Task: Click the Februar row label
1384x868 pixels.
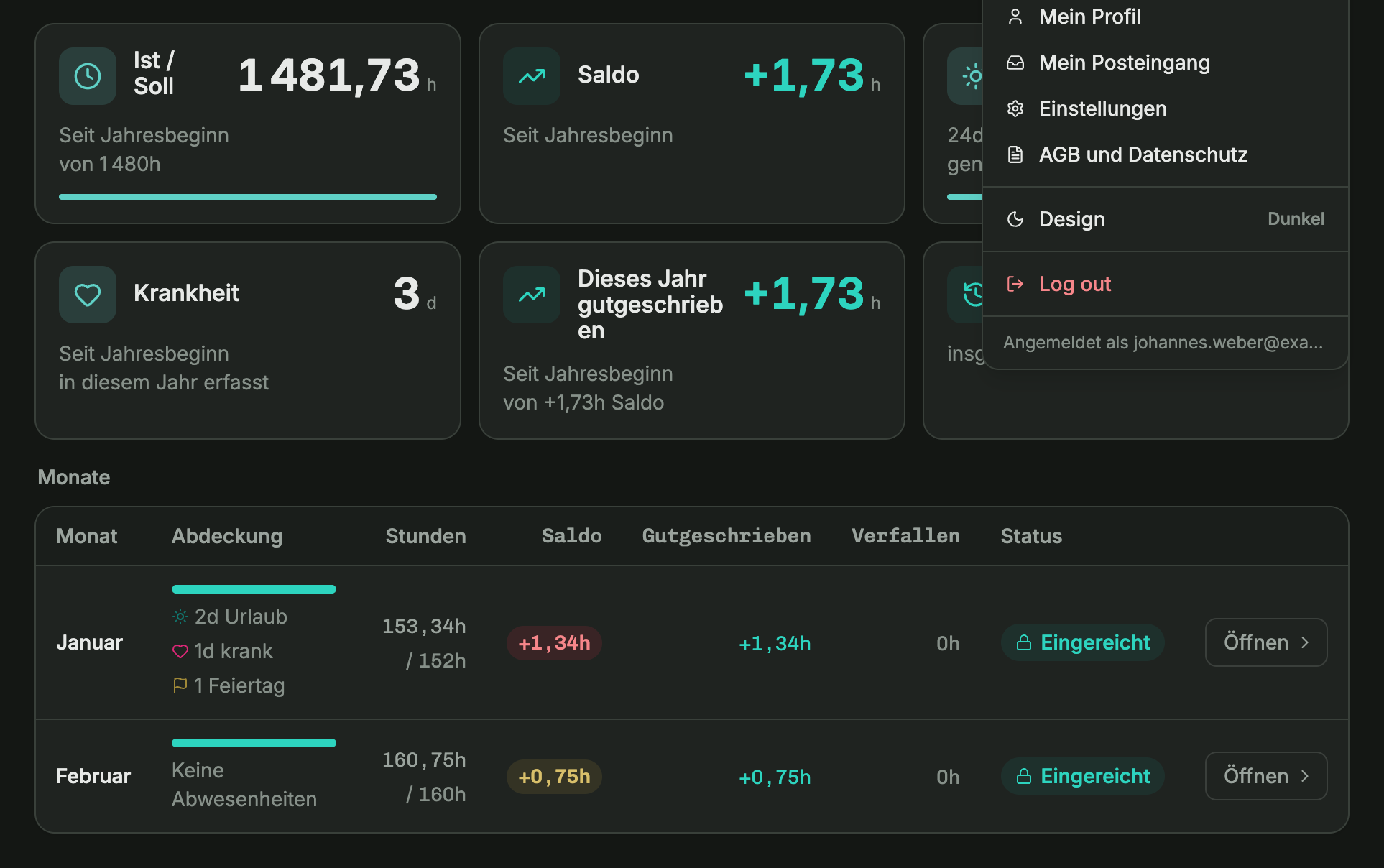Action: click(93, 776)
